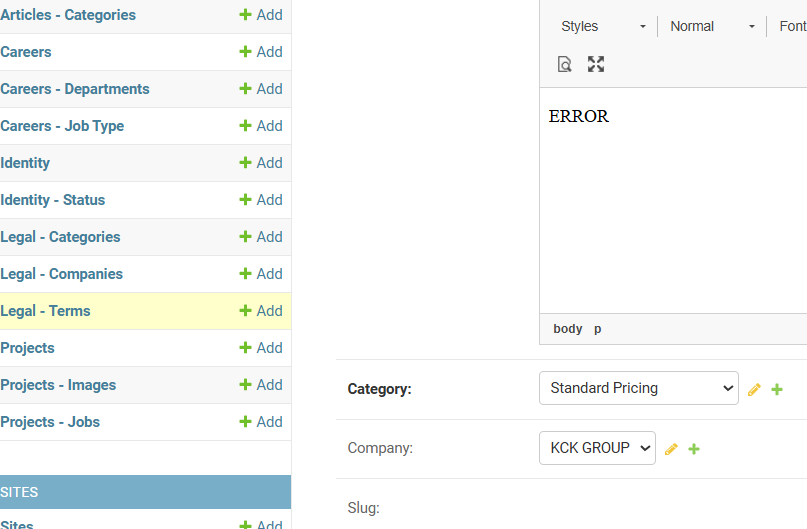Select the body element in editor path bar
807x529 pixels.
[567, 329]
